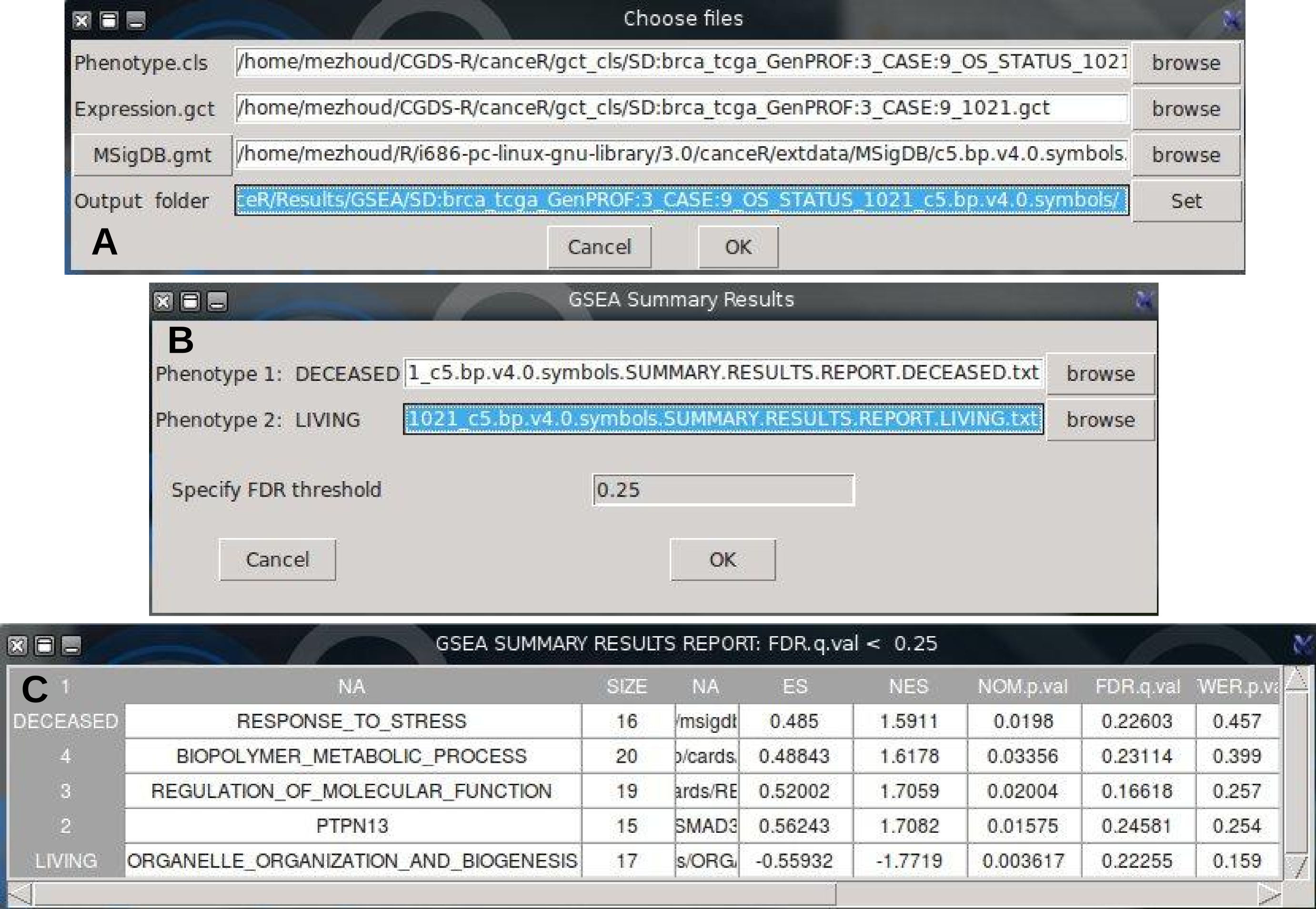Click the MSigDB.gmt button

pos(152,155)
